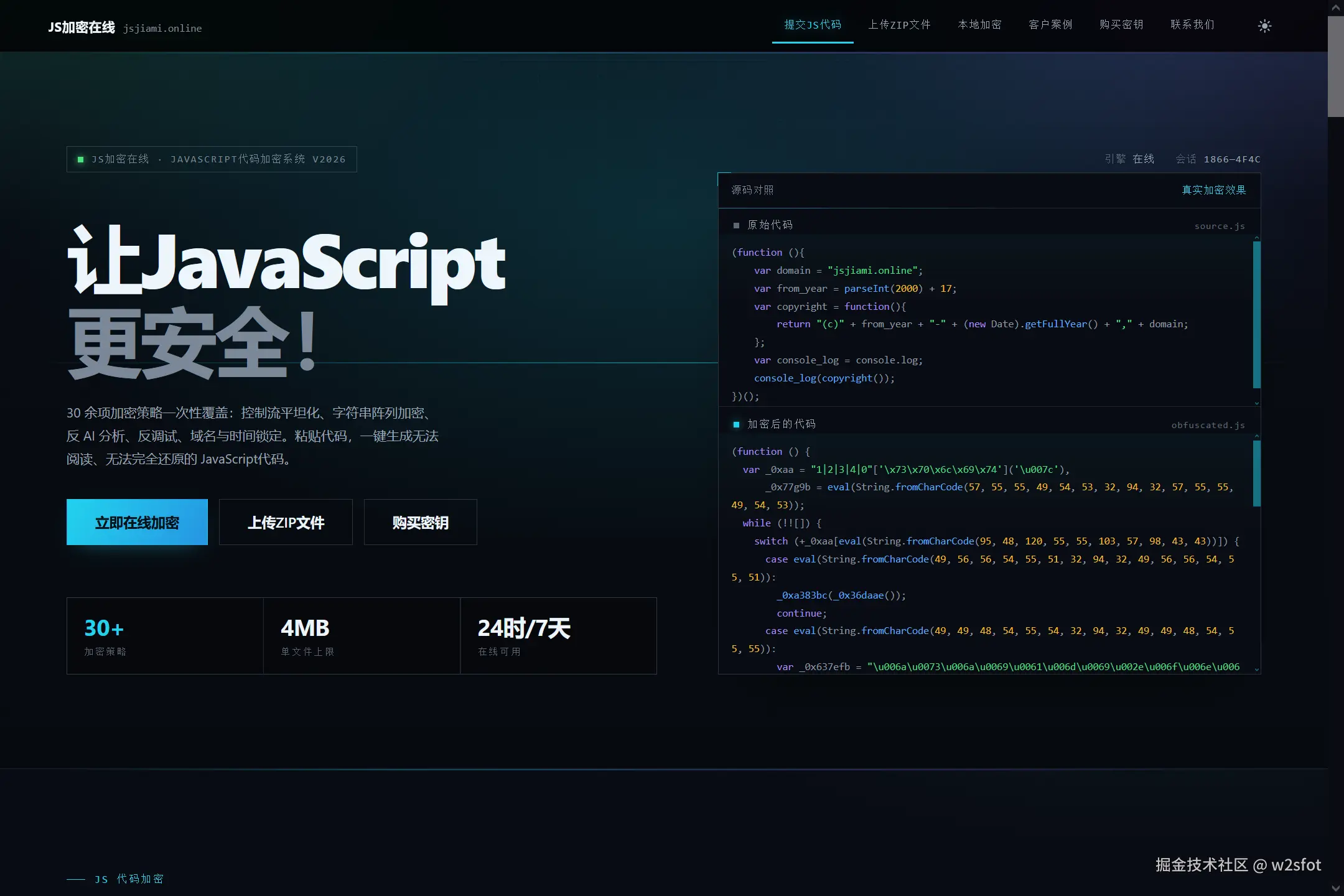Click the page's main vertical scrollbar thumb

1336,67
